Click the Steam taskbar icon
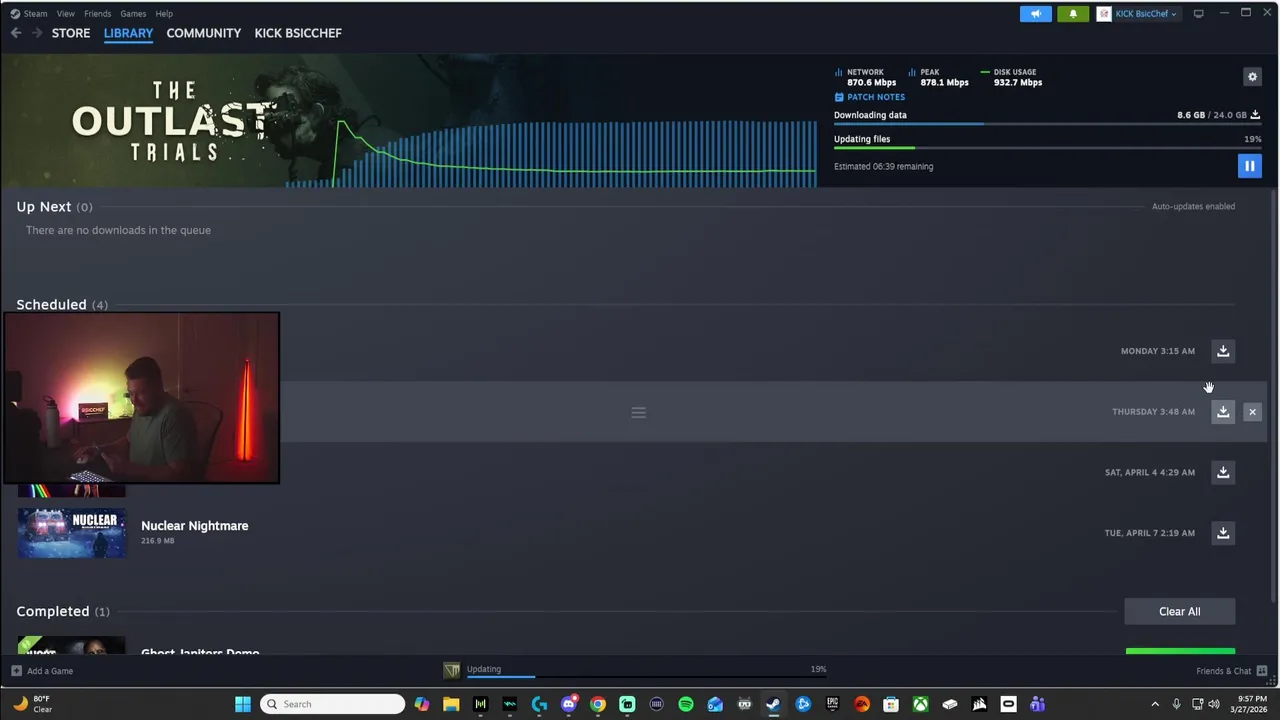 point(773,704)
